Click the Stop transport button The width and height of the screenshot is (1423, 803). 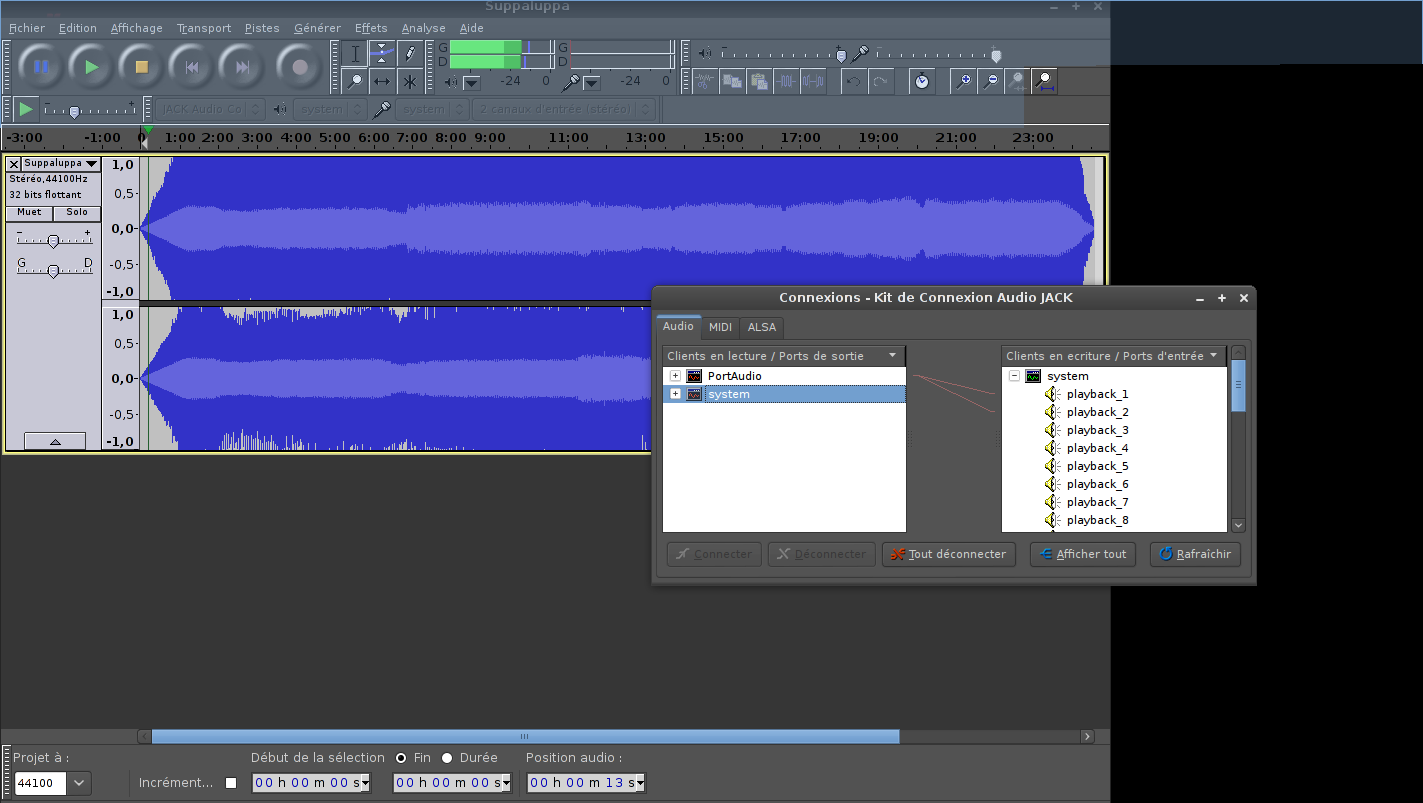pos(141,67)
